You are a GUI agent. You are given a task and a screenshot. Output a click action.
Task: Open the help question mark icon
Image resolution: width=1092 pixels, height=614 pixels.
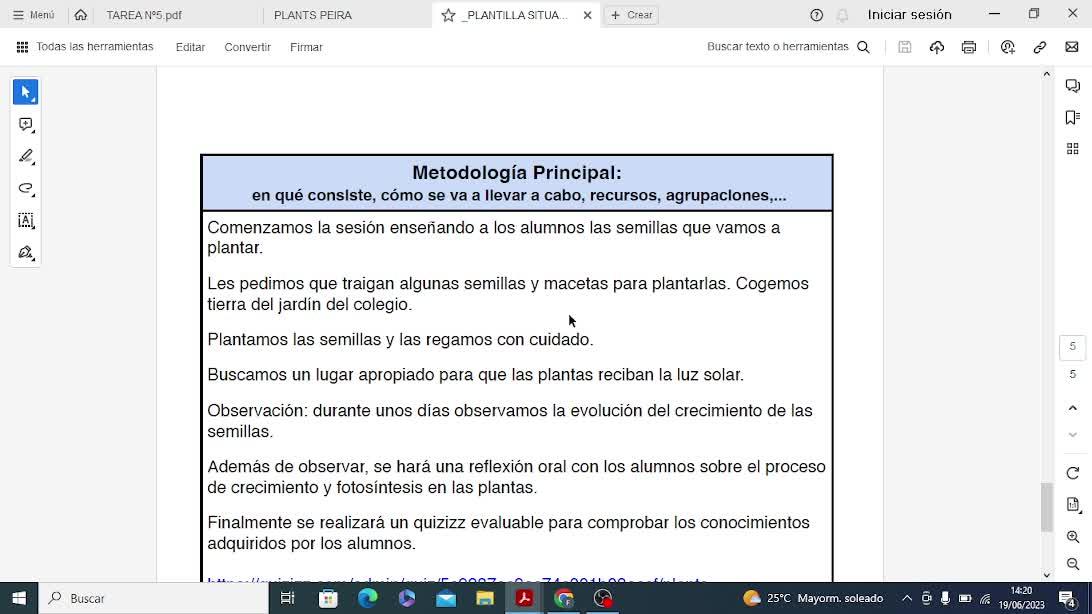816,15
